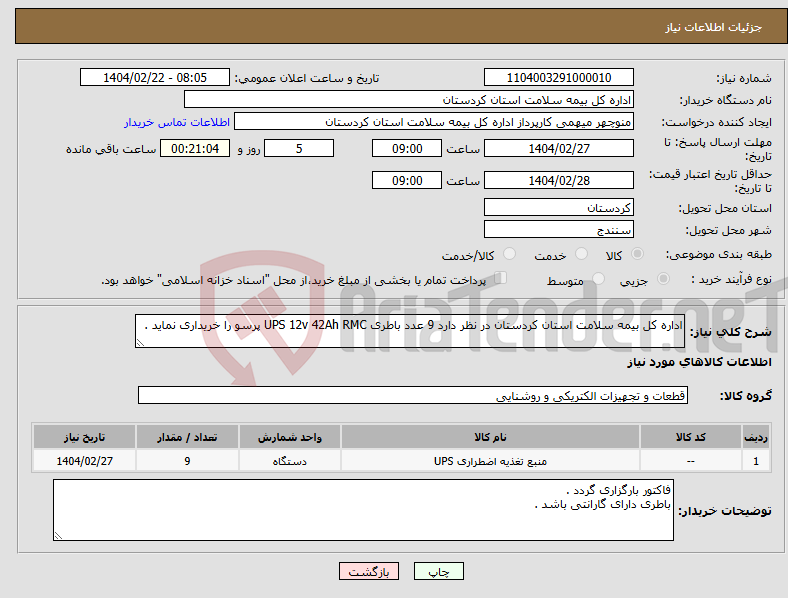The width and height of the screenshot is (788, 598).
Task: Click the واحد شمارش column header
Action: tap(289, 437)
